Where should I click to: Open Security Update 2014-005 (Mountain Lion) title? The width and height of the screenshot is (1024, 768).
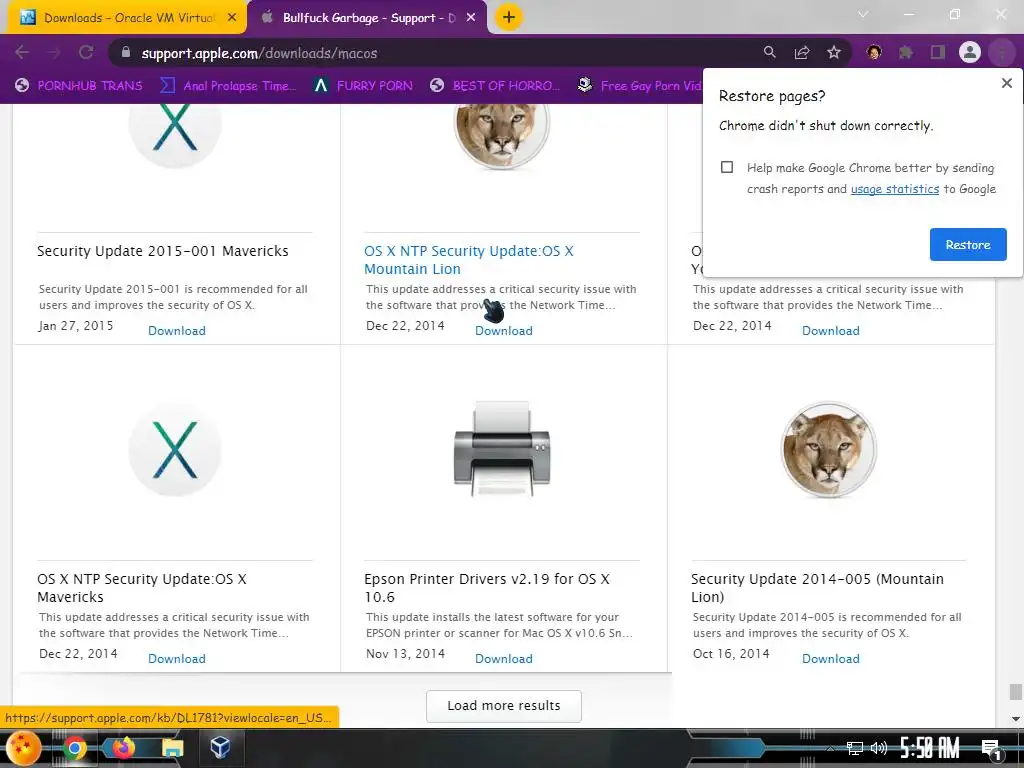coord(817,588)
